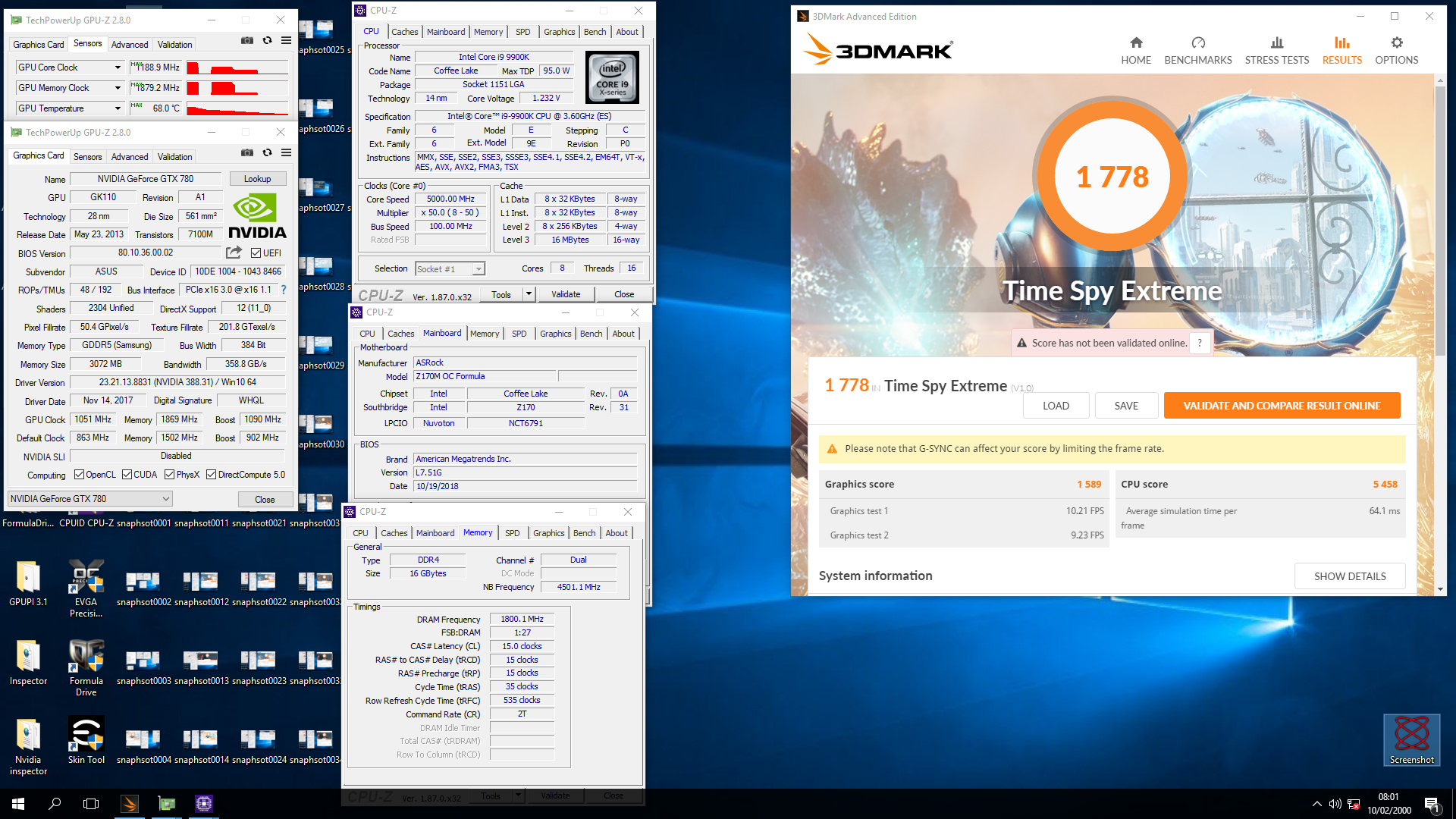Click refresh icon in GPU-Z Sensors window
Image resolution: width=1456 pixels, height=819 pixels.
267,40
